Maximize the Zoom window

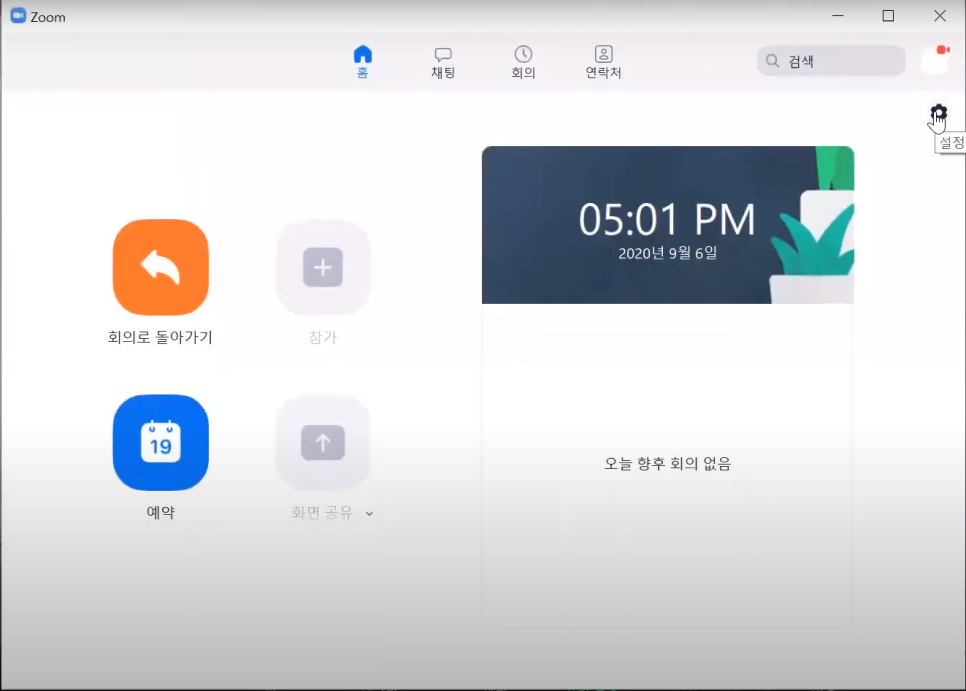(888, 16)
